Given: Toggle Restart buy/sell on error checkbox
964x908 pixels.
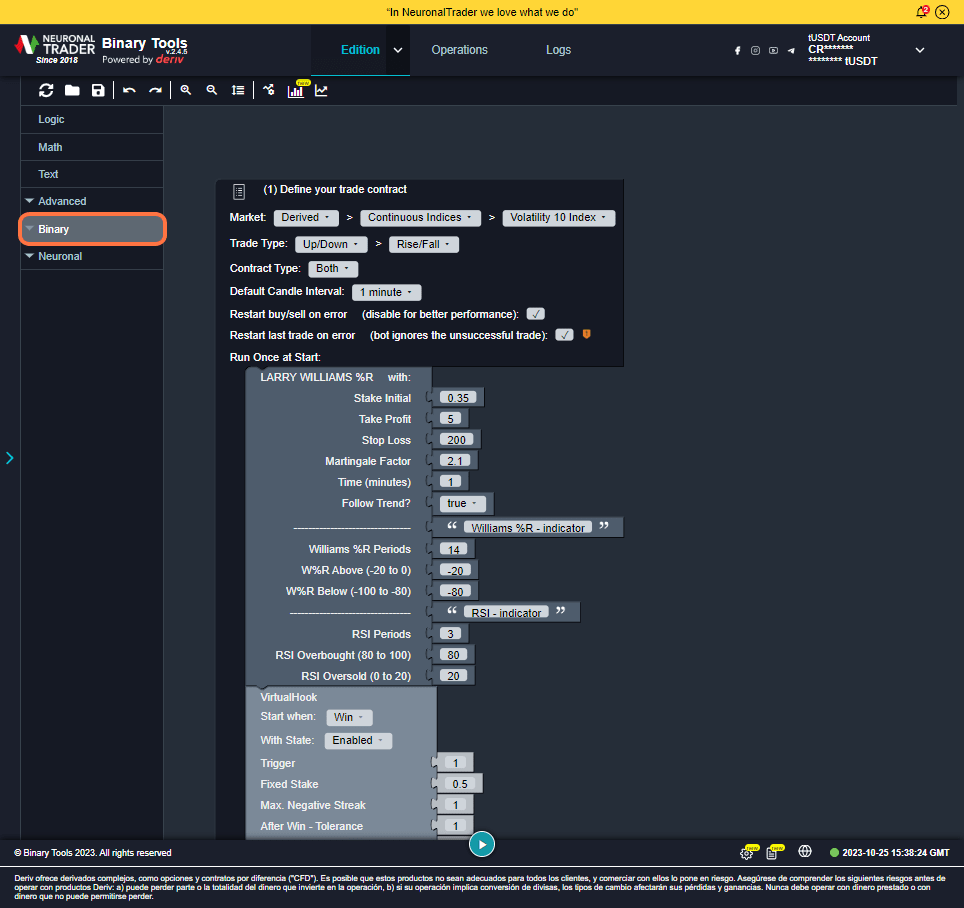Looking at the screenshot, I should click(x=536, y=314).
